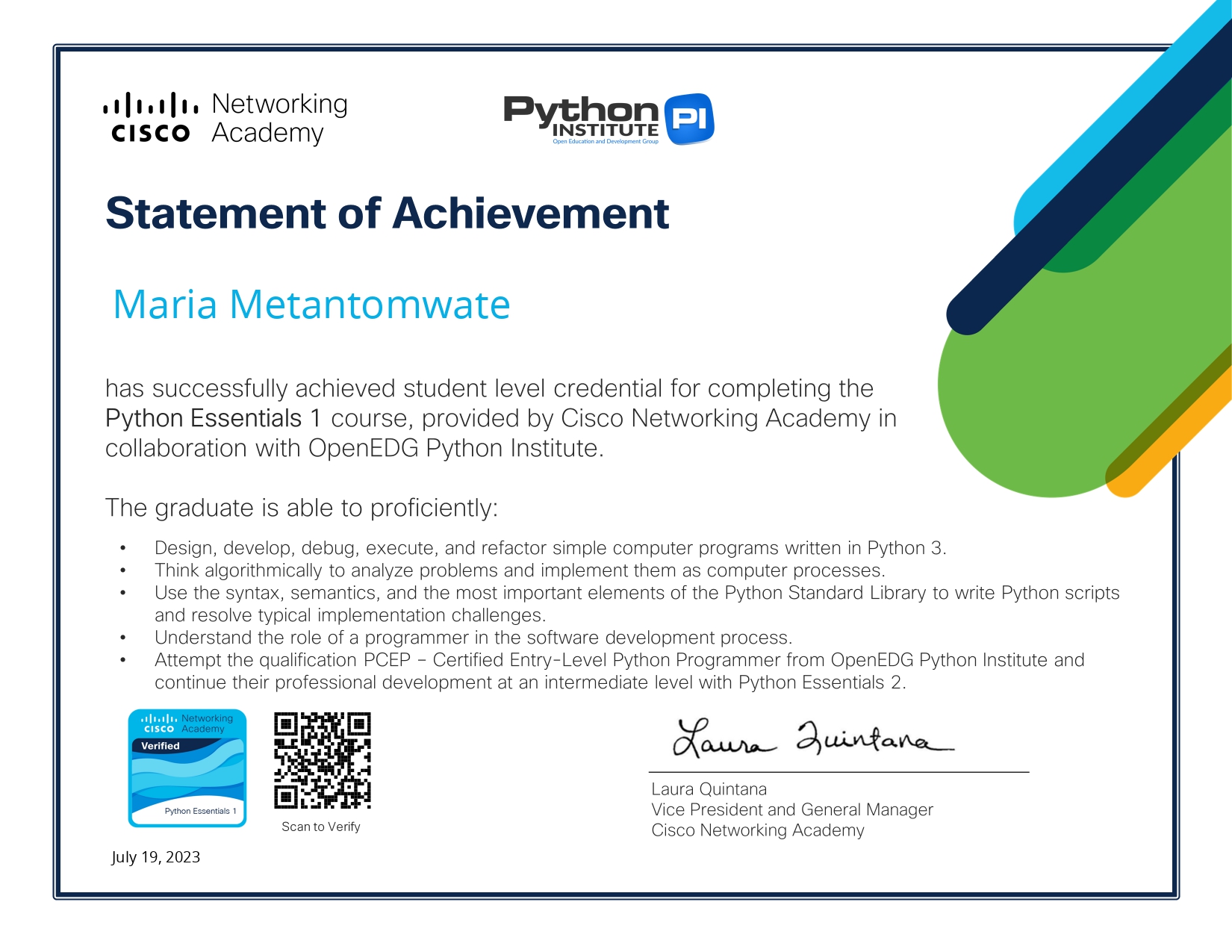
Task: Click the July 19, 2023 date
Action: pyautogui.click(x=156, y=857)
